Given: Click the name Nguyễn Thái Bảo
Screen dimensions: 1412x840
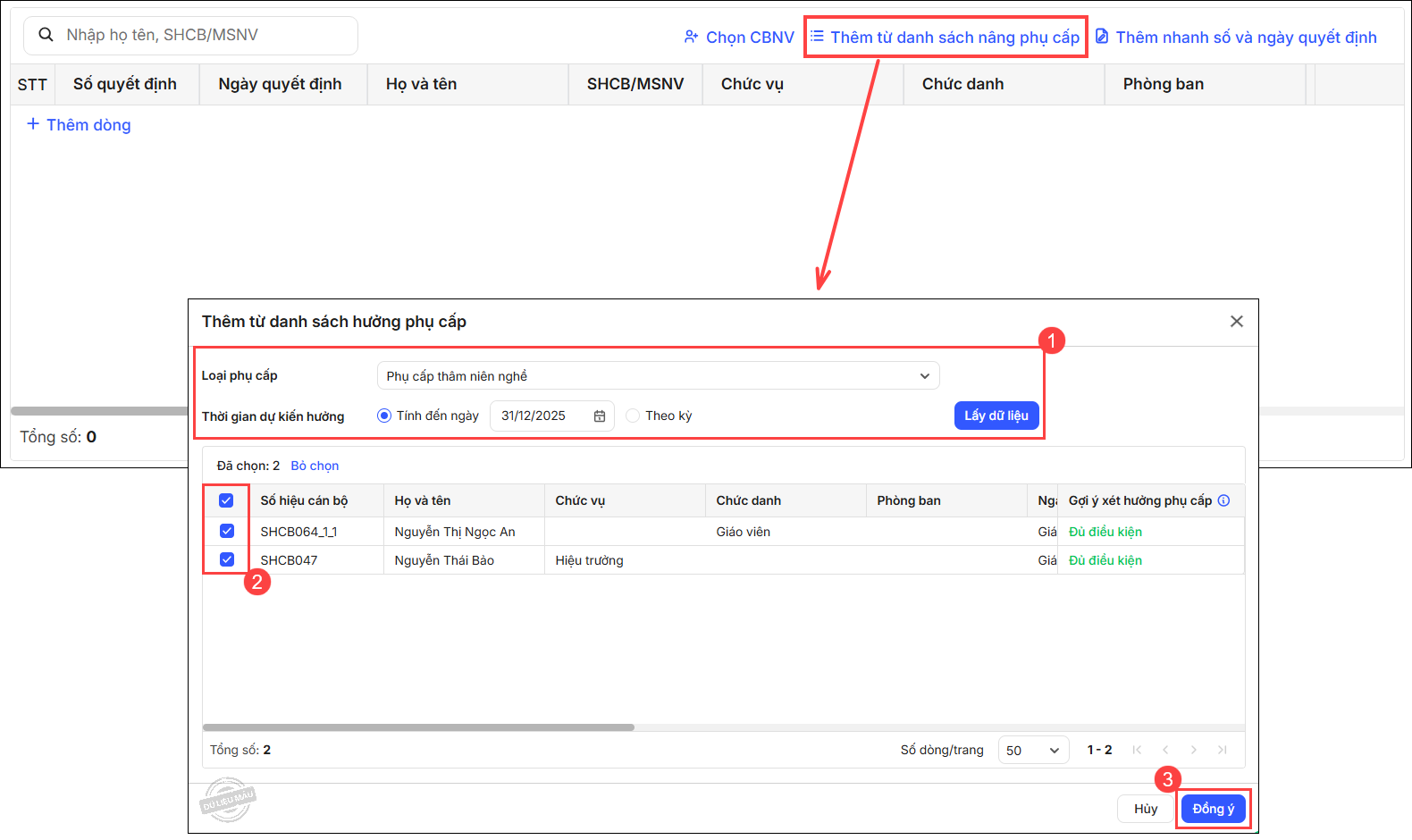Looking at the screenshot, I should click(444, 560).
